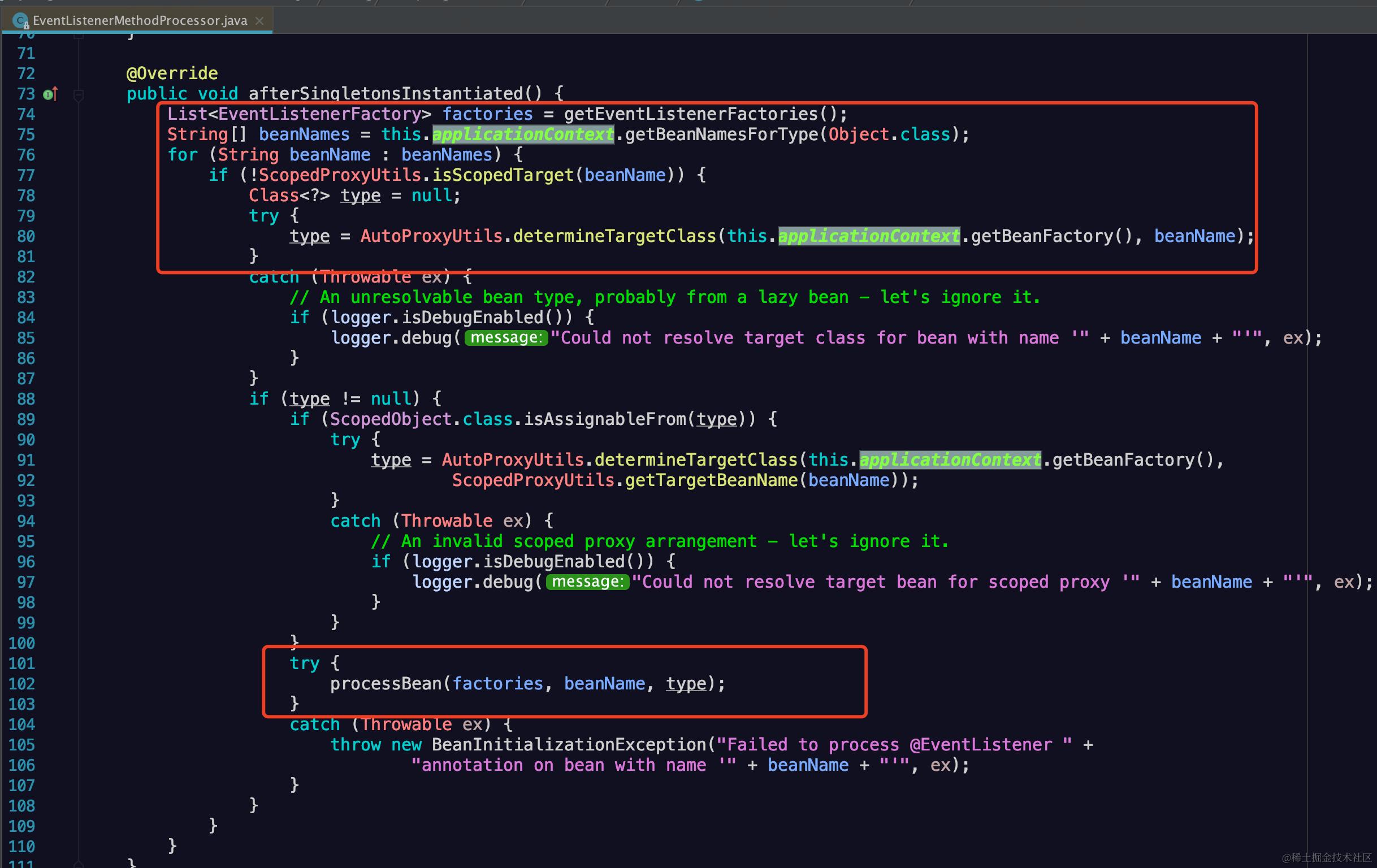This screenshot has width=1377, height=868.
Task: Click line number 102 in the gutter
Action: coord(21,684)
